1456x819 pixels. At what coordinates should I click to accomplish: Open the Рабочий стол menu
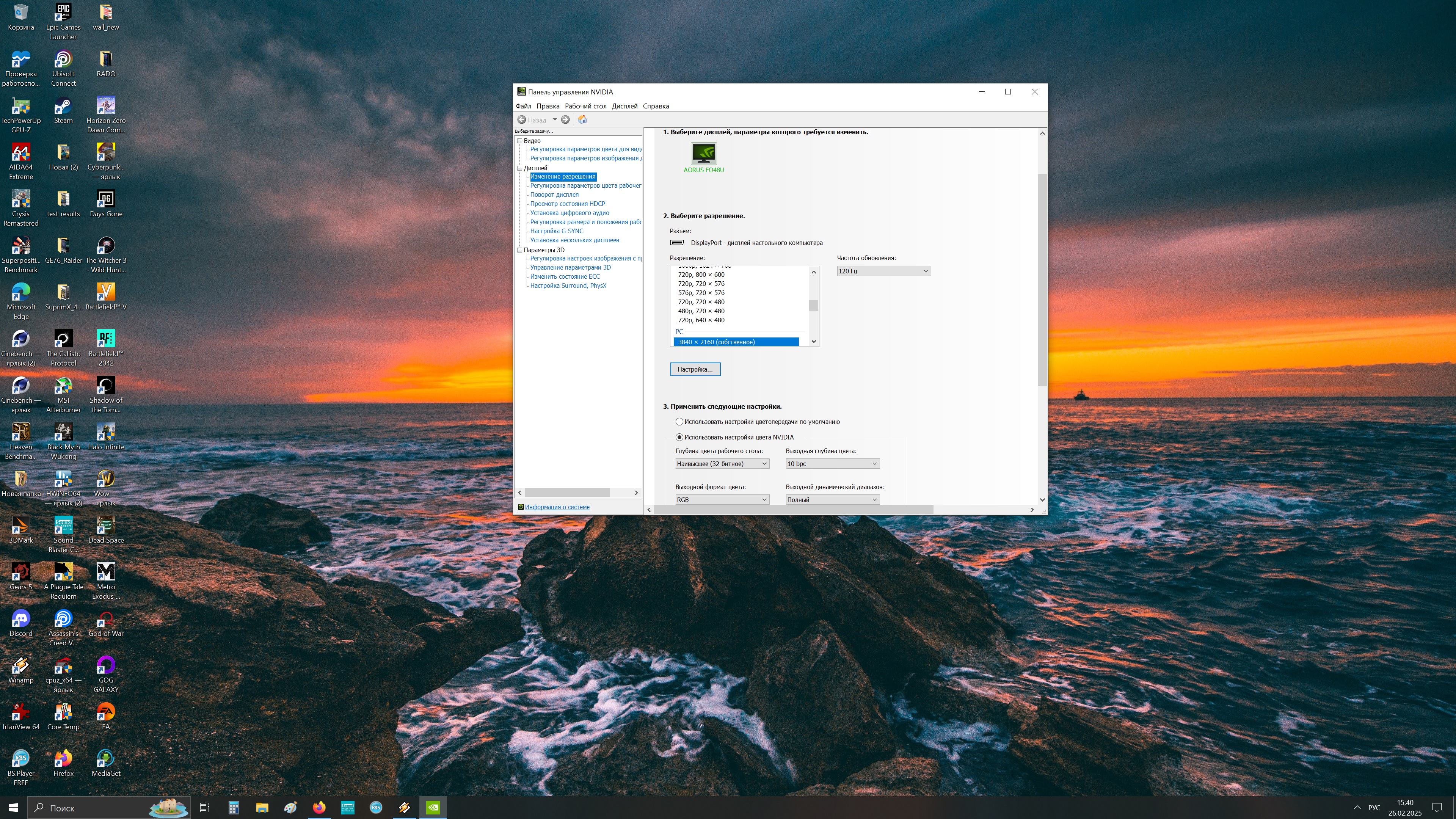click(x=585, y=106)
